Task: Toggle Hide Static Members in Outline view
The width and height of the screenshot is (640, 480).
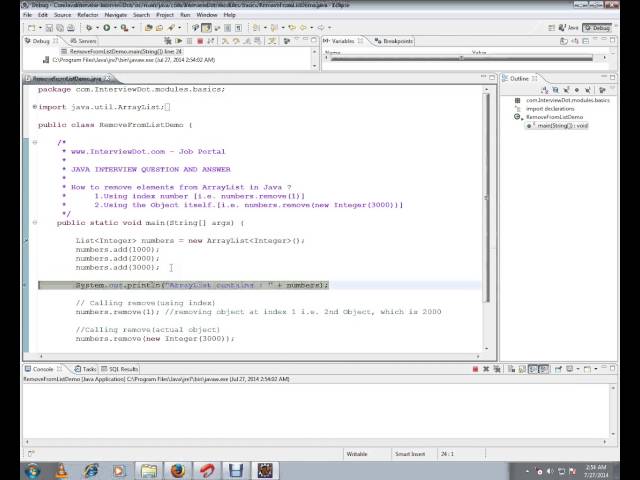Action: (566, 90)
